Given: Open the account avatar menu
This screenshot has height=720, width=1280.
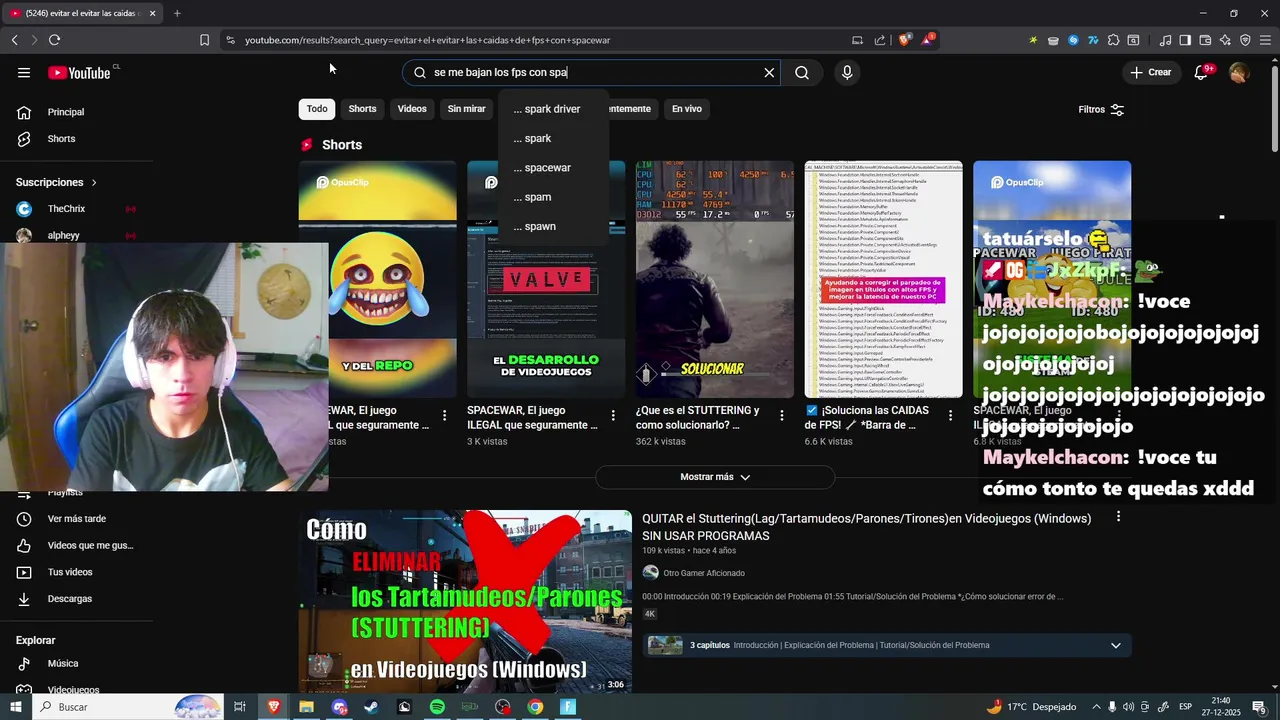Looking at the screenshot, I should (1239, 72).
